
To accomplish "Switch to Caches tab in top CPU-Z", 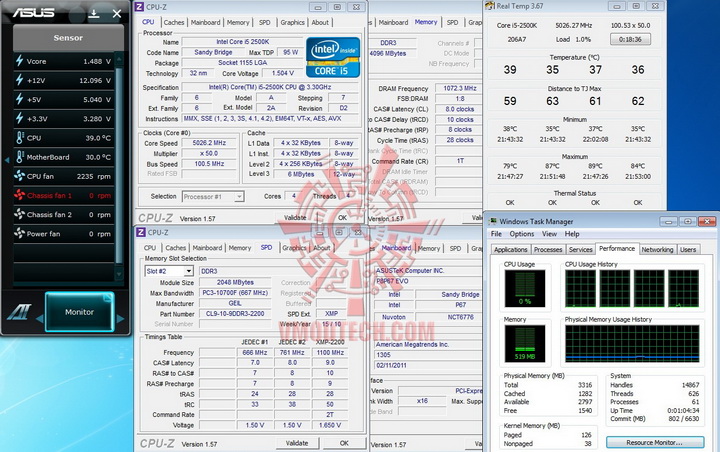I will (174, 22).
